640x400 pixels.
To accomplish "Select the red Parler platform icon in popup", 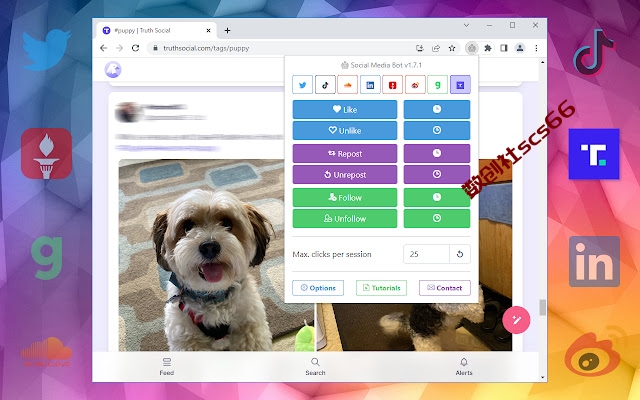I will (393, 85).
